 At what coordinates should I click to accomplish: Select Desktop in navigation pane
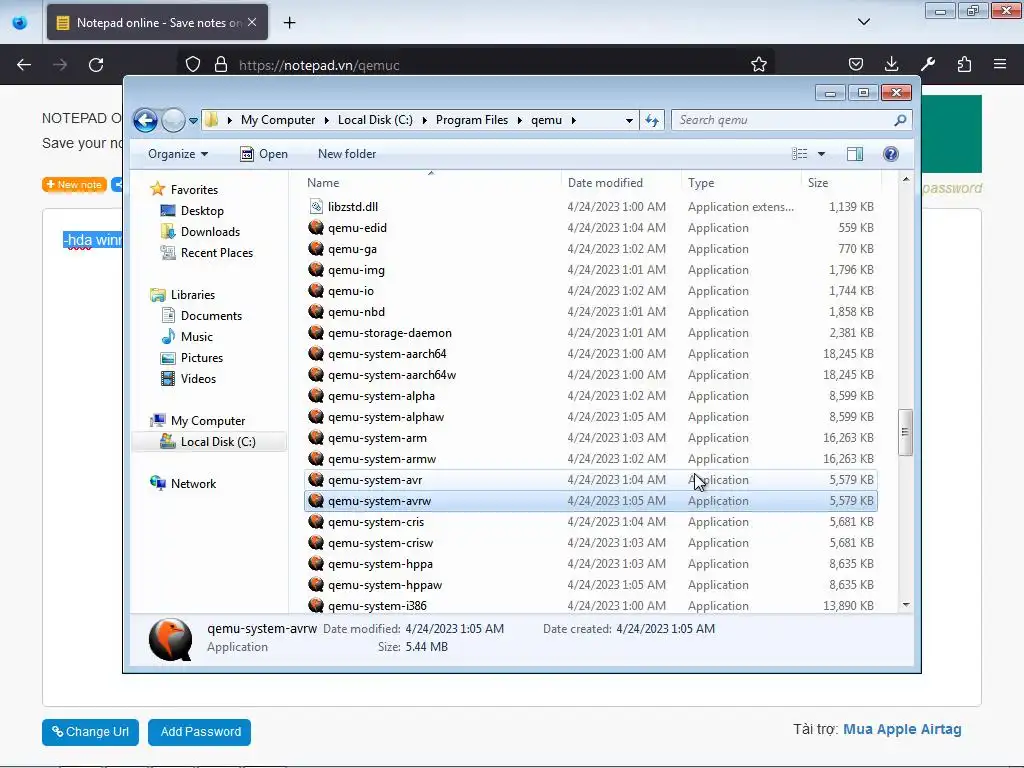click(202, 211)
